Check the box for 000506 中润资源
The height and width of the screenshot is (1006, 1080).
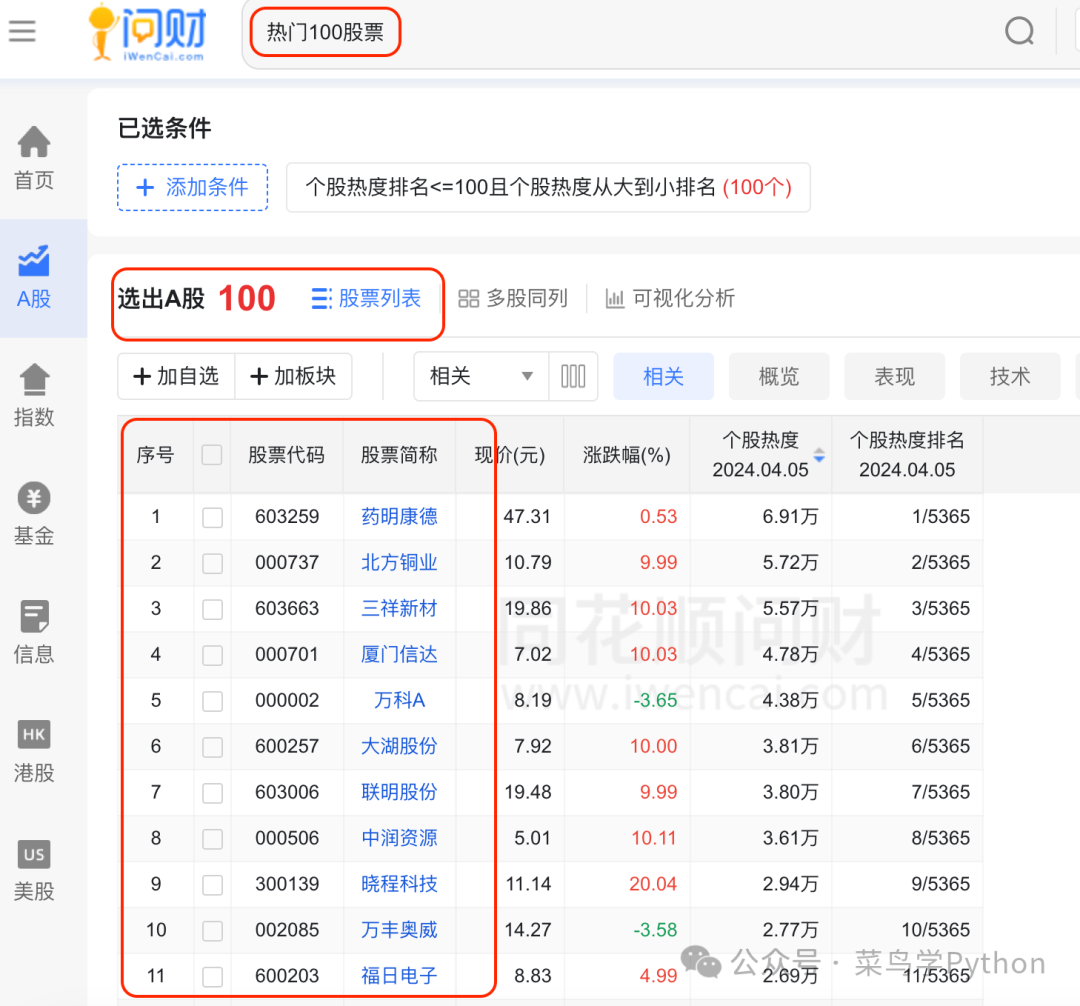212,839
